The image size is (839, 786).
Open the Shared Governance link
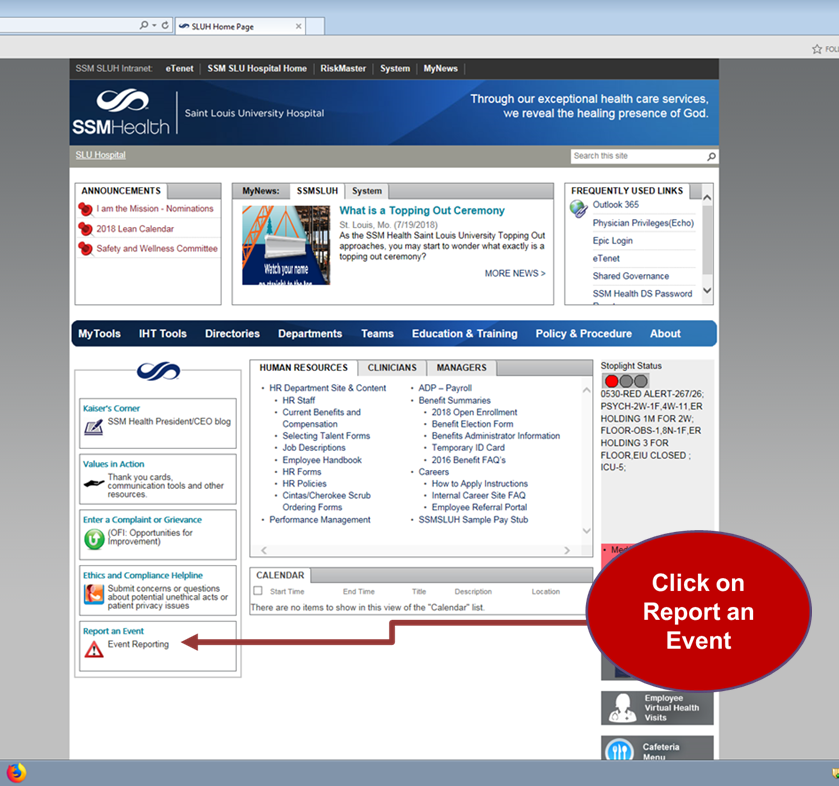tap(630, 276)
